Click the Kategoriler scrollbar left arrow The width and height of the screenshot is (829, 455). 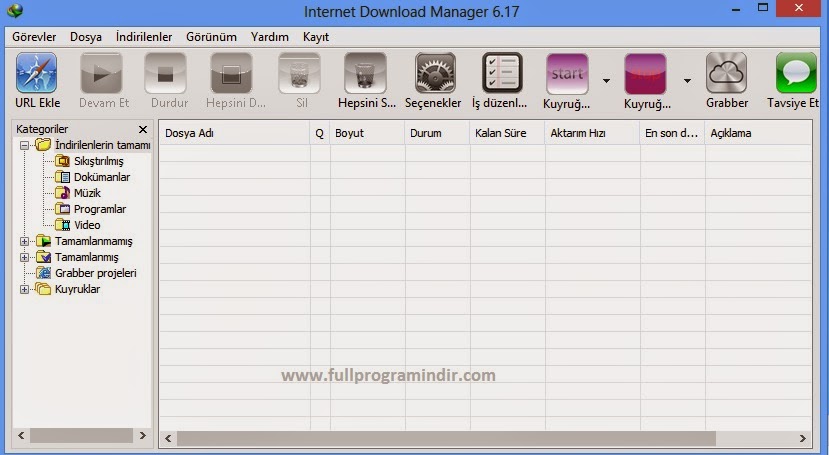[x=21, y=435]
